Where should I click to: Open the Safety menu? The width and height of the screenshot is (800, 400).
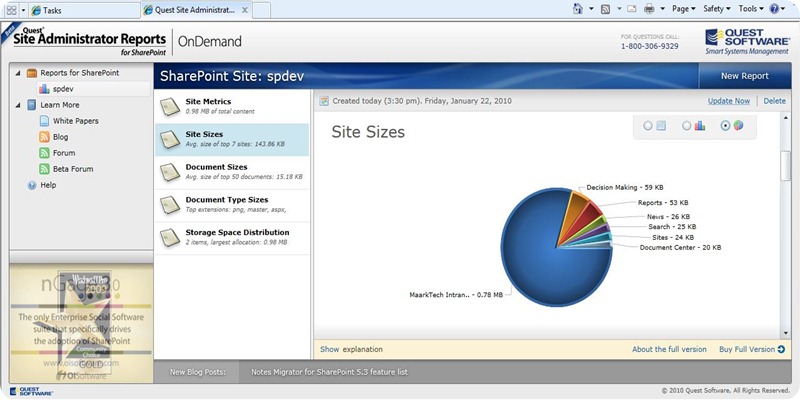pos(716,9)
